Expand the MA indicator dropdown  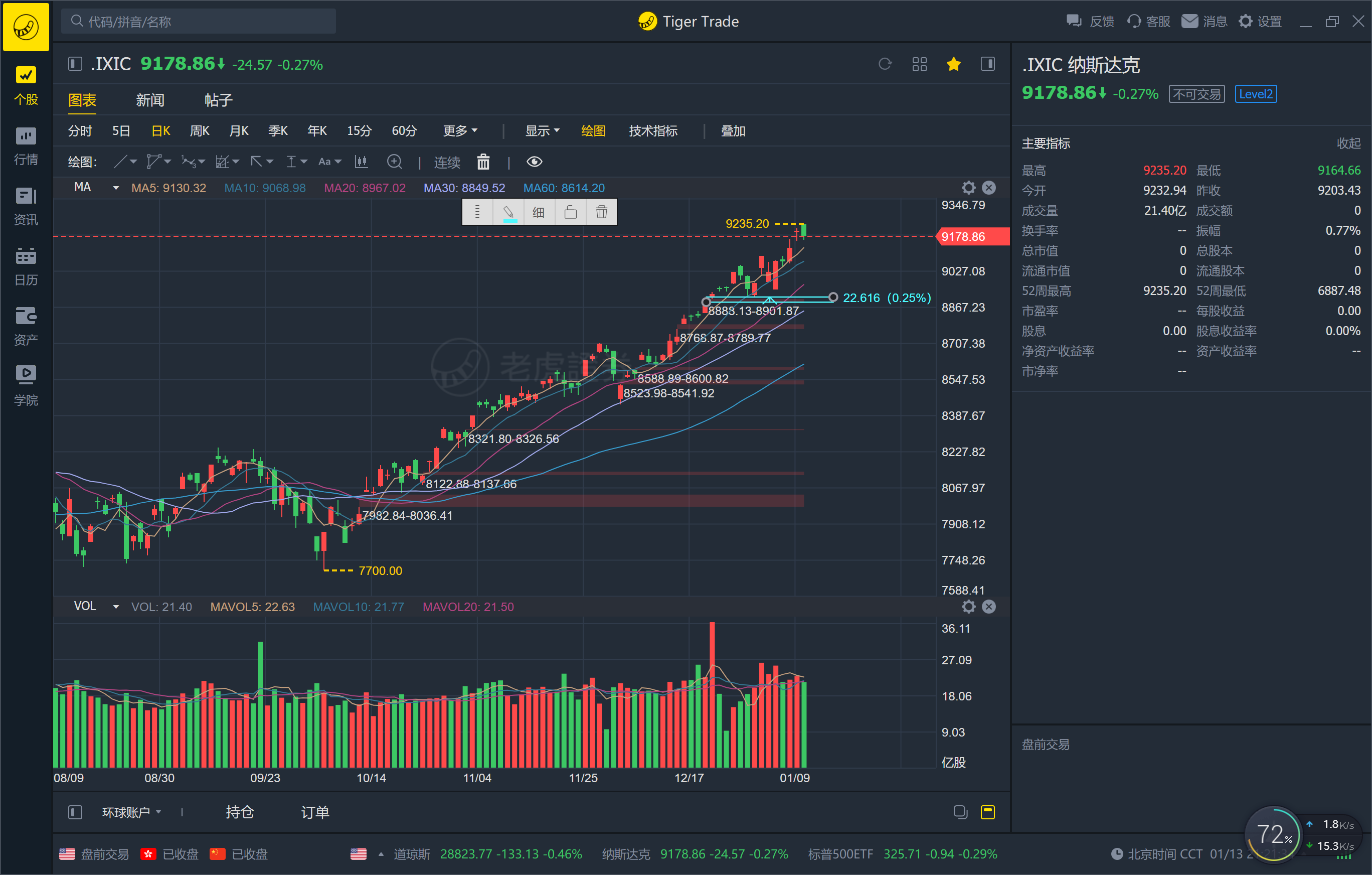pyautogui.click(x=116, y=188)
